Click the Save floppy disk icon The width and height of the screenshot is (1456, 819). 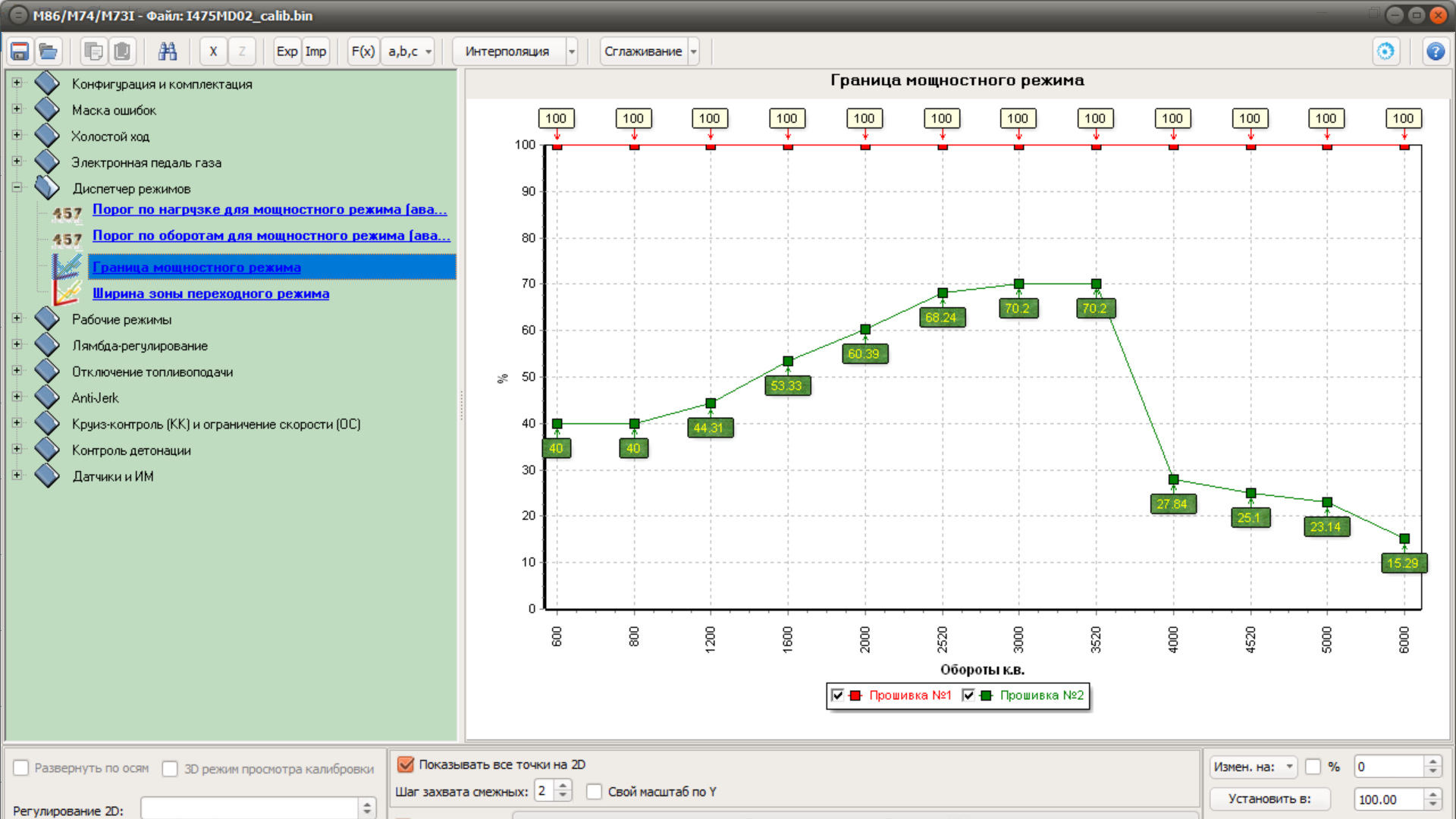click(x=20, y=52)
